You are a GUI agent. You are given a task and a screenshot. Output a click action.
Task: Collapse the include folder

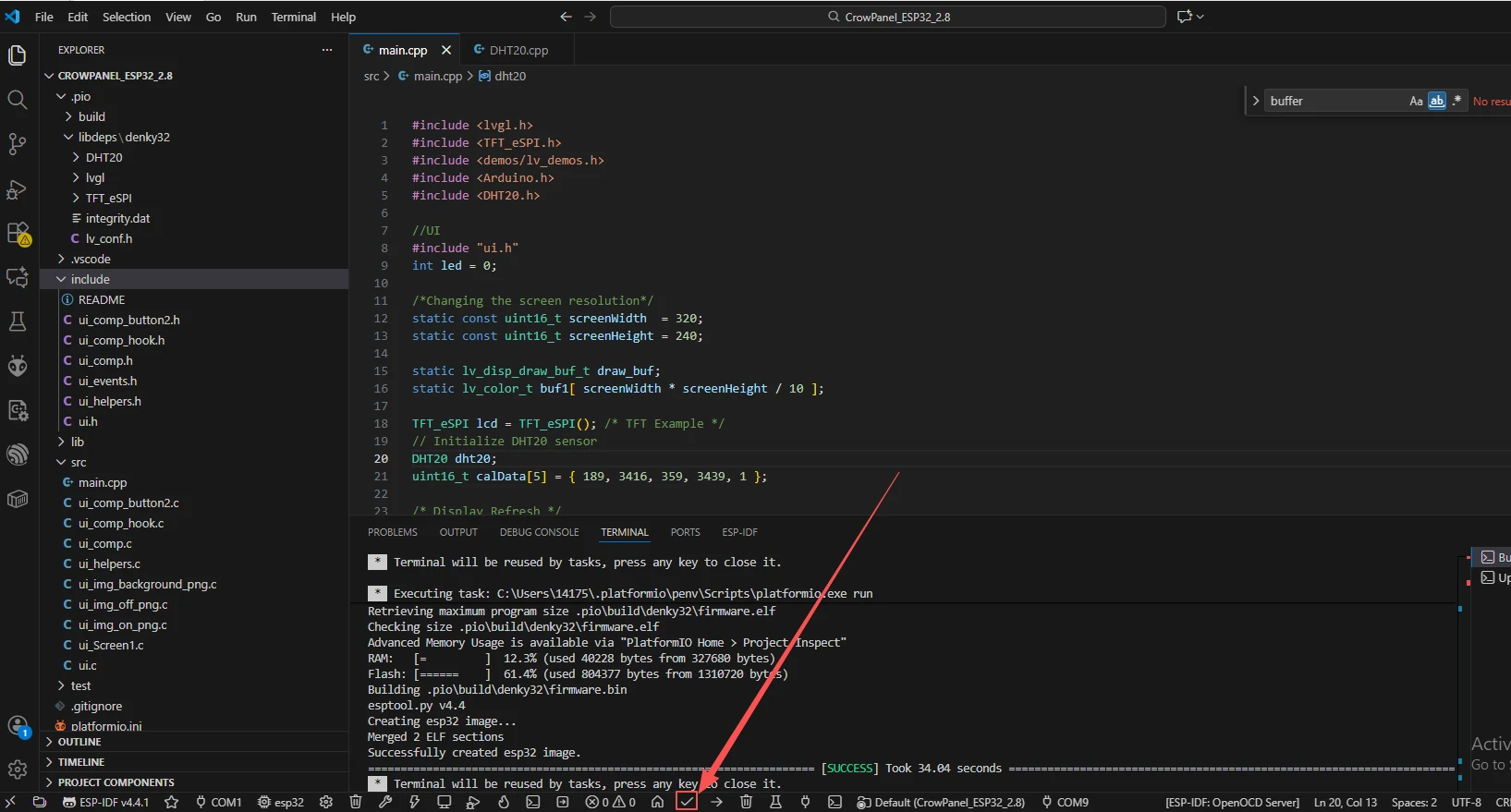click(90, 279)
